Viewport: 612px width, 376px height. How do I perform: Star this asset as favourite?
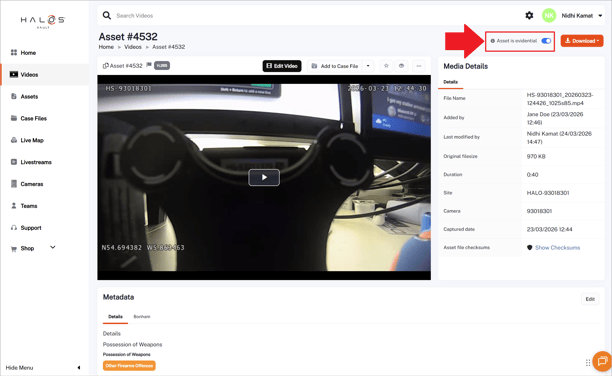pyautogui.click(x=386, y=66)
